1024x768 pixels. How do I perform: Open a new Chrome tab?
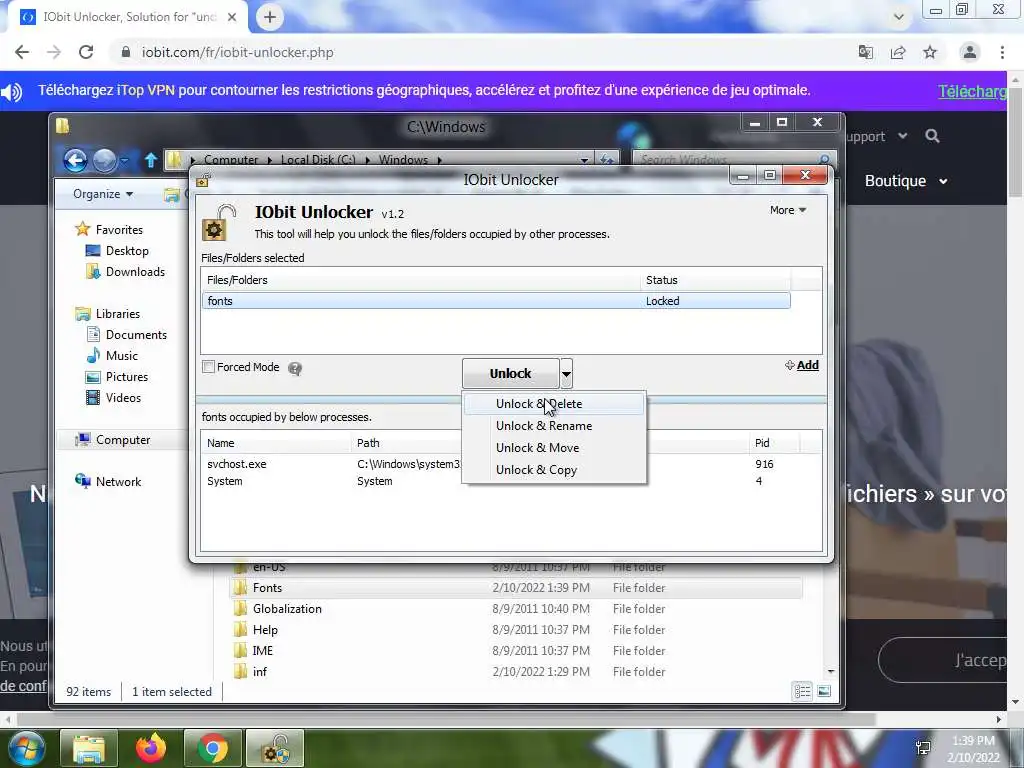pos(270,18)
